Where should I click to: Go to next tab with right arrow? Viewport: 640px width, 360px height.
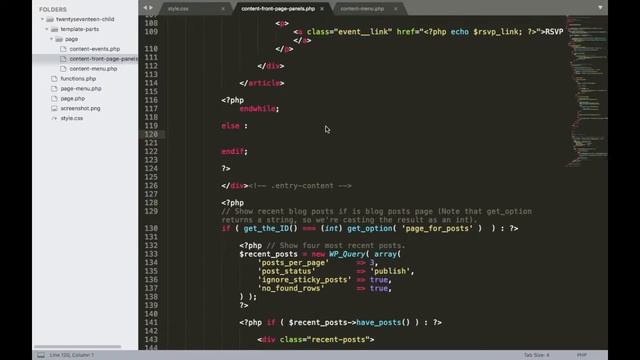click(x=151, y=8)
